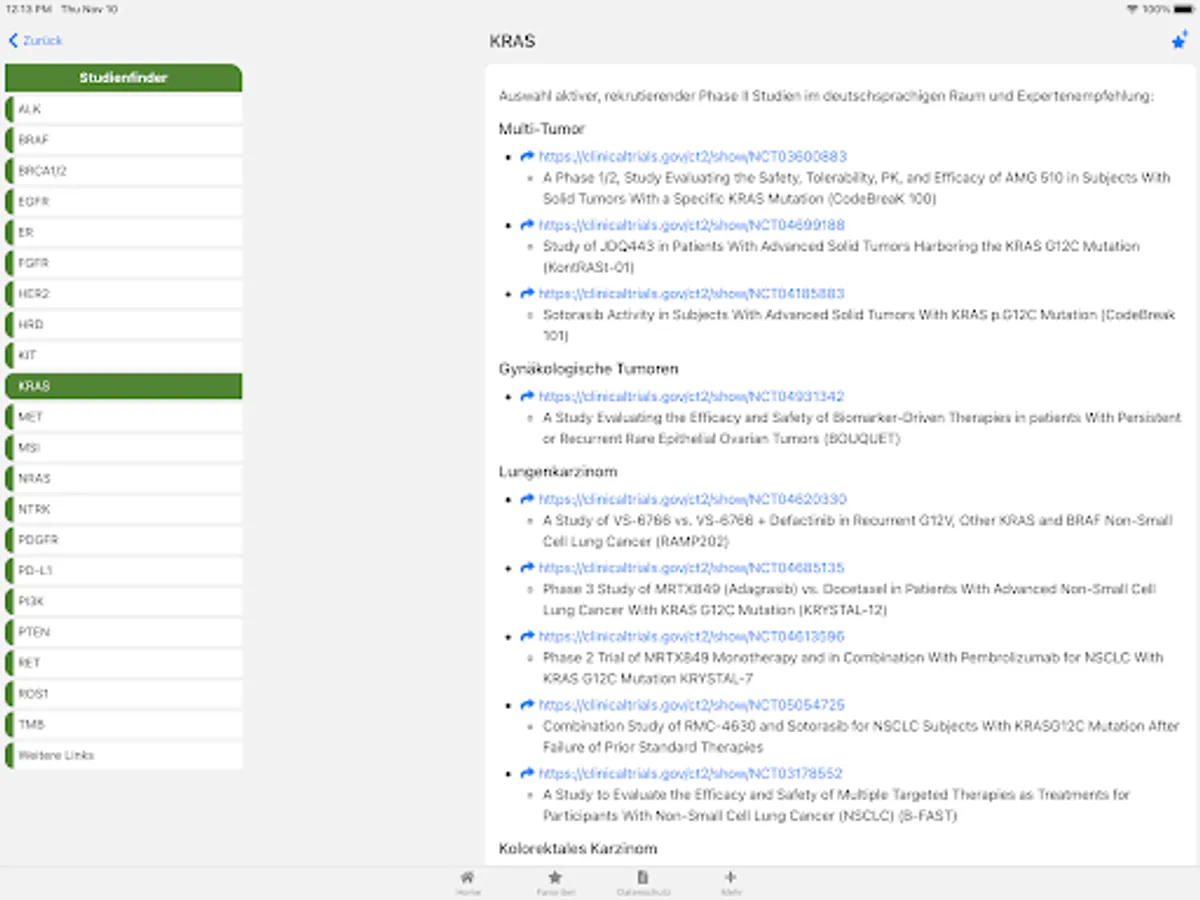Open clinicaltrials link NCT03178552
The height and width of the screenshot is (900, 1200).
point(690,774)
